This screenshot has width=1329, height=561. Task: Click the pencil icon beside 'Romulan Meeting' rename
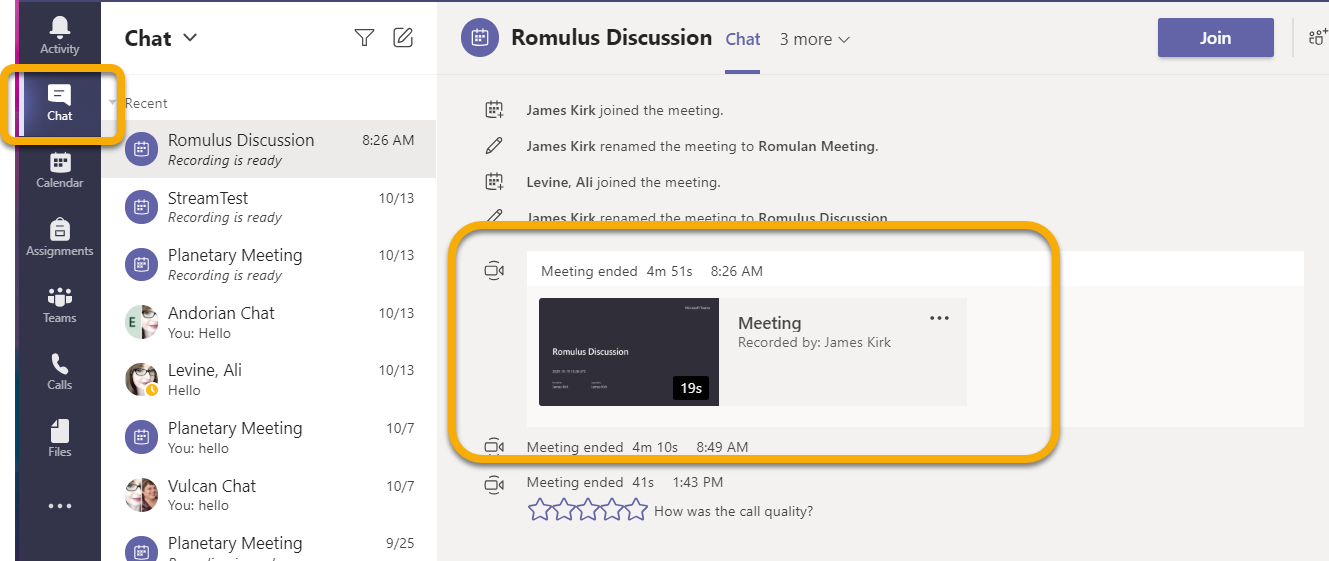493,146
